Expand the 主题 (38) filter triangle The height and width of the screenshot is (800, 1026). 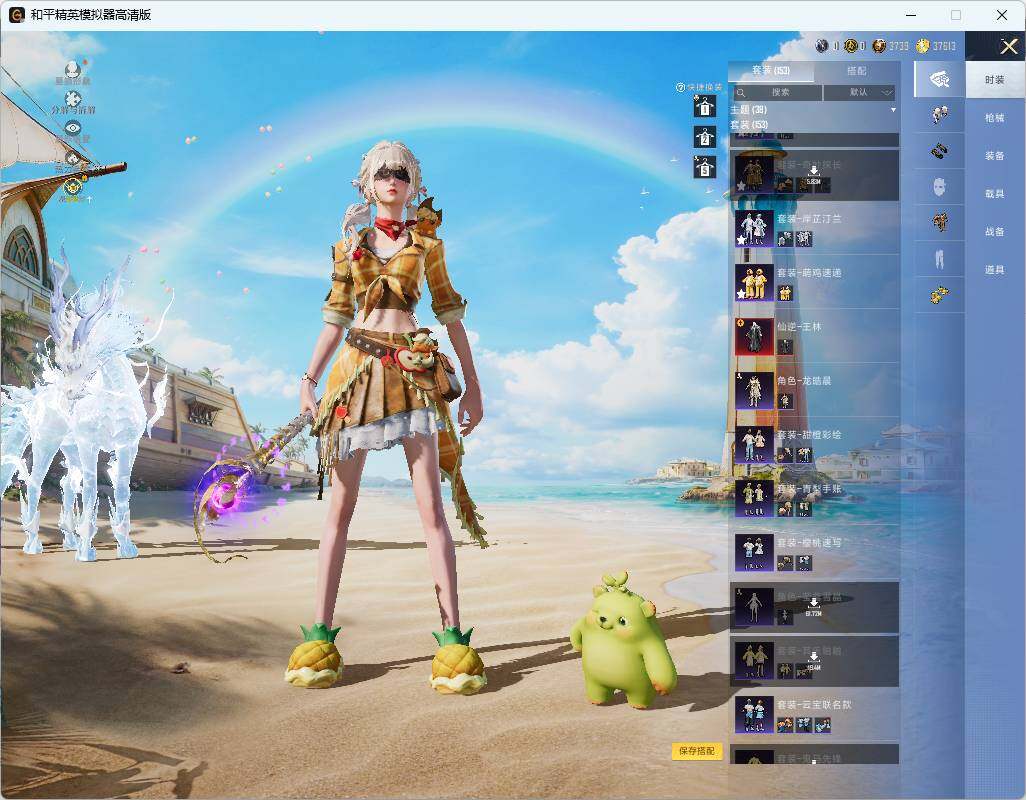pyautogui.click(x=893, y=110)
